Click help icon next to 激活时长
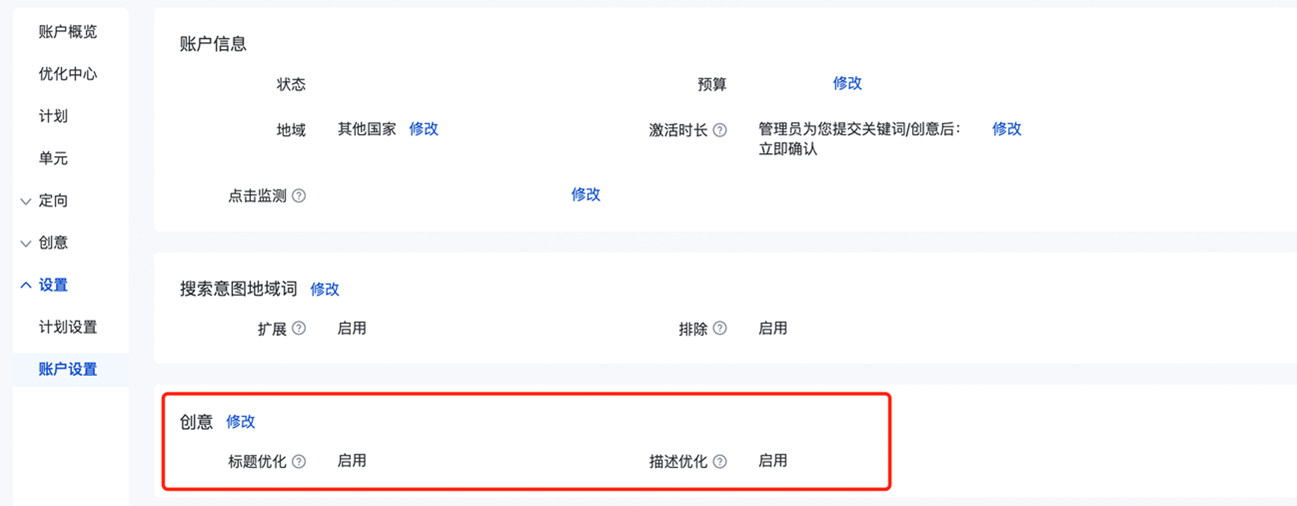 point(720,130)
